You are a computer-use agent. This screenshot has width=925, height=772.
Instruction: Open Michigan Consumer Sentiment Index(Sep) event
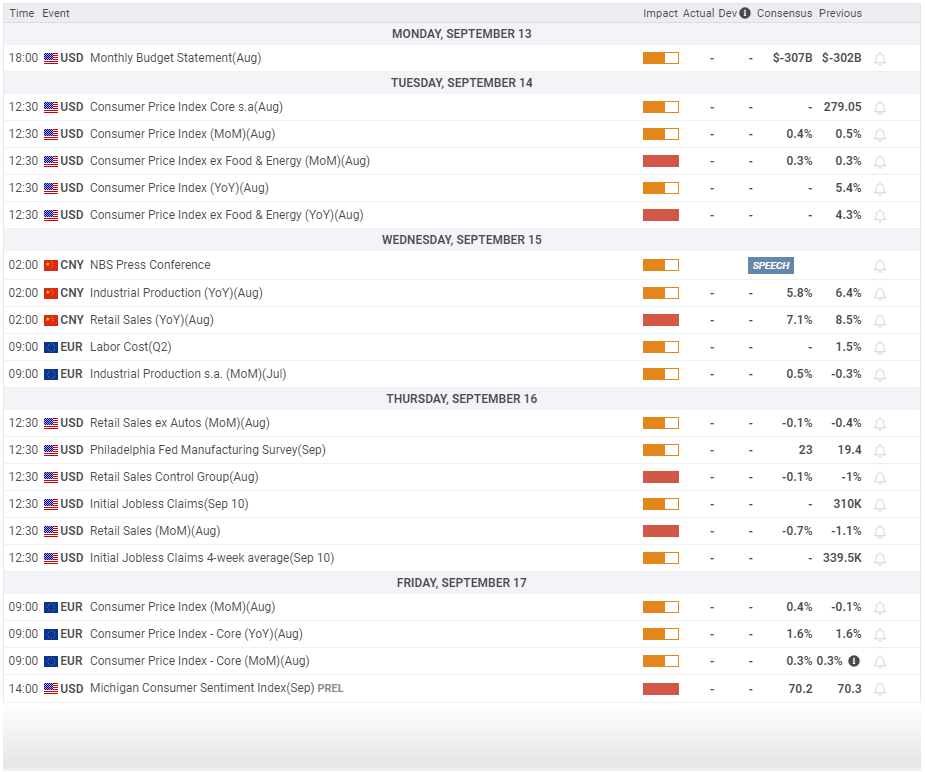[x=202, y=688]
